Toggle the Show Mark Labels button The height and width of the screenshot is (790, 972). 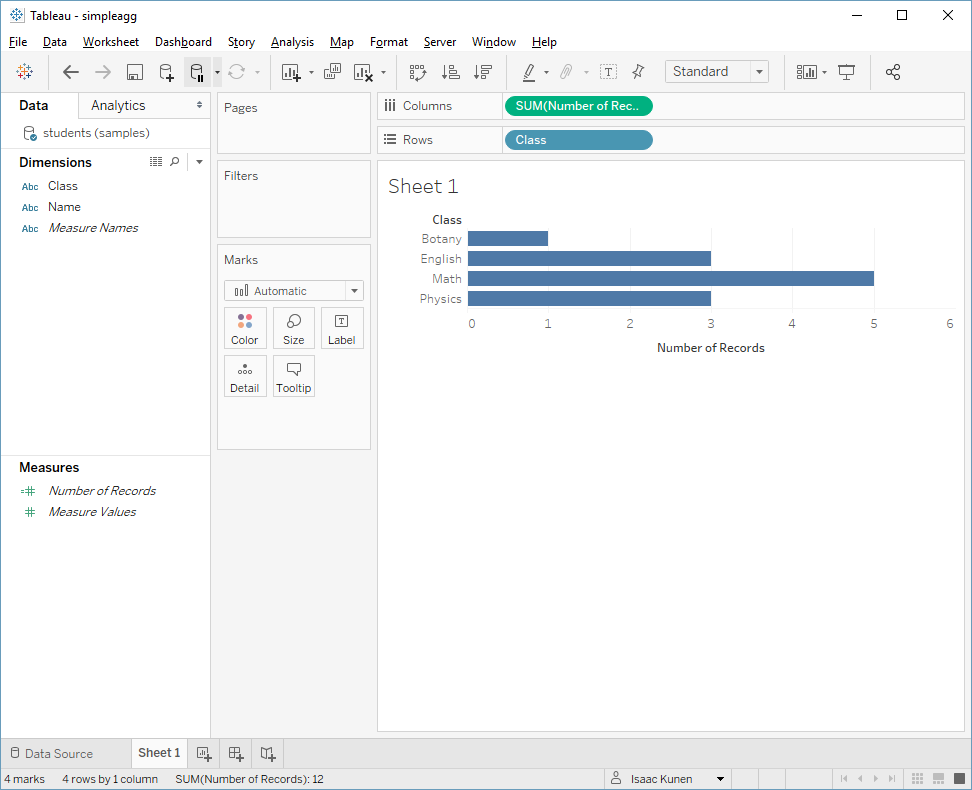(608, 72)
